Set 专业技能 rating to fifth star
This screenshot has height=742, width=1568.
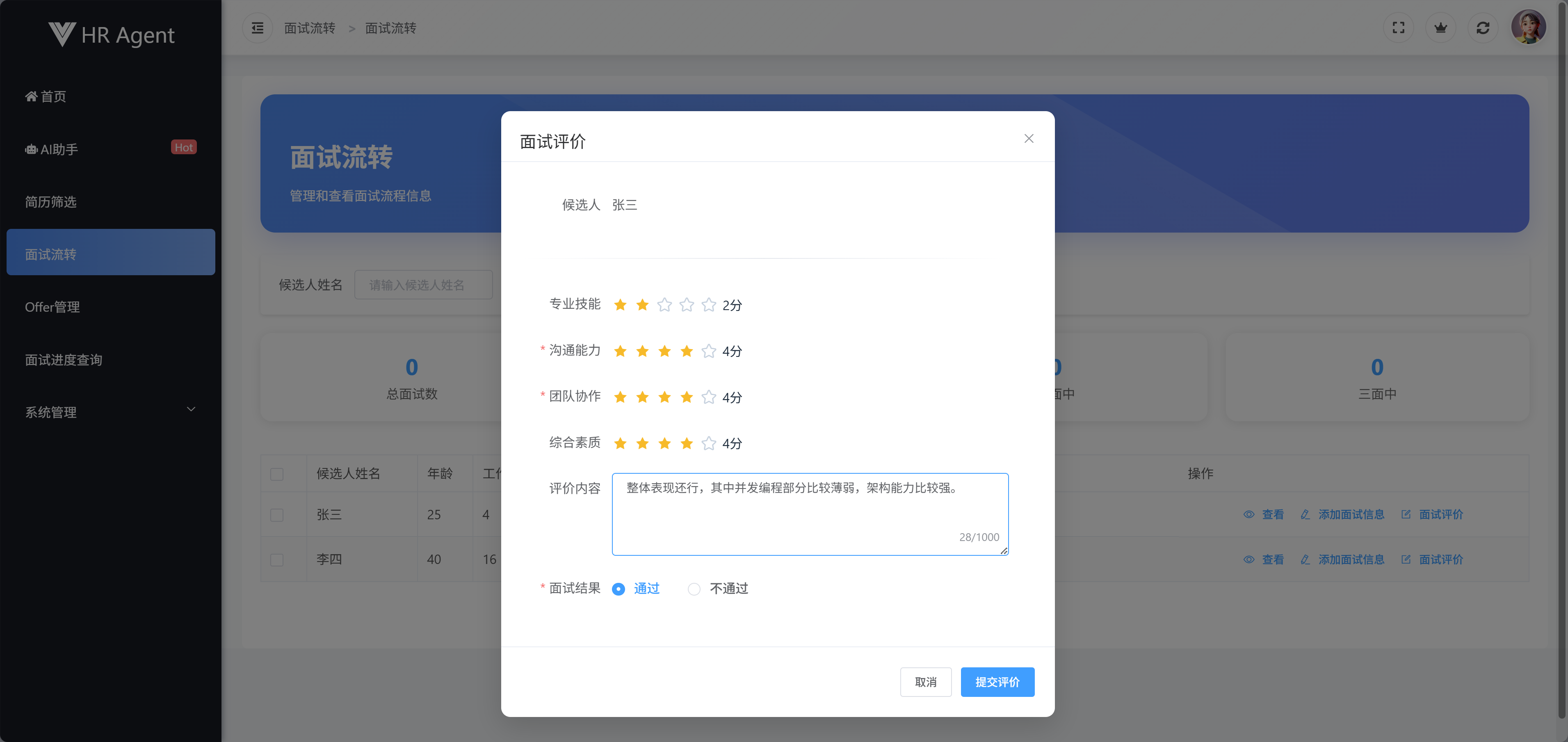coord(708,305)
